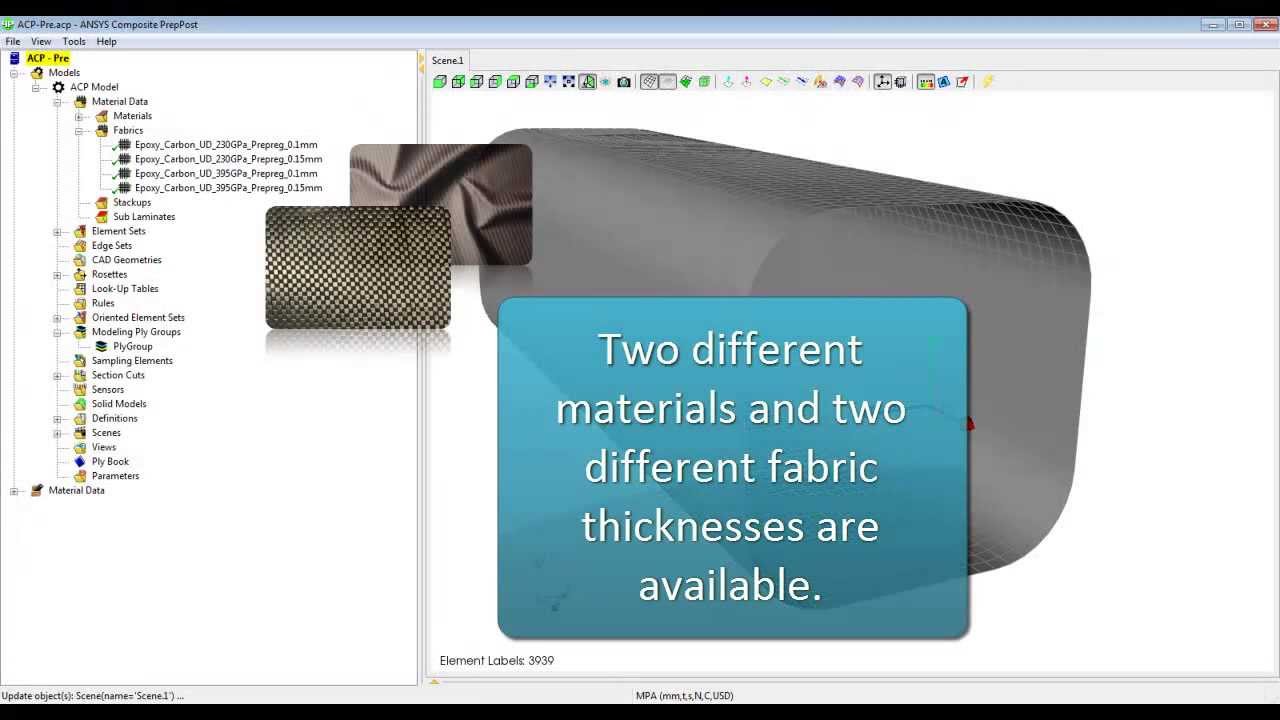Select the ACP - Pre root item
The image size is (1280, 720).
(x=48, y=59)
